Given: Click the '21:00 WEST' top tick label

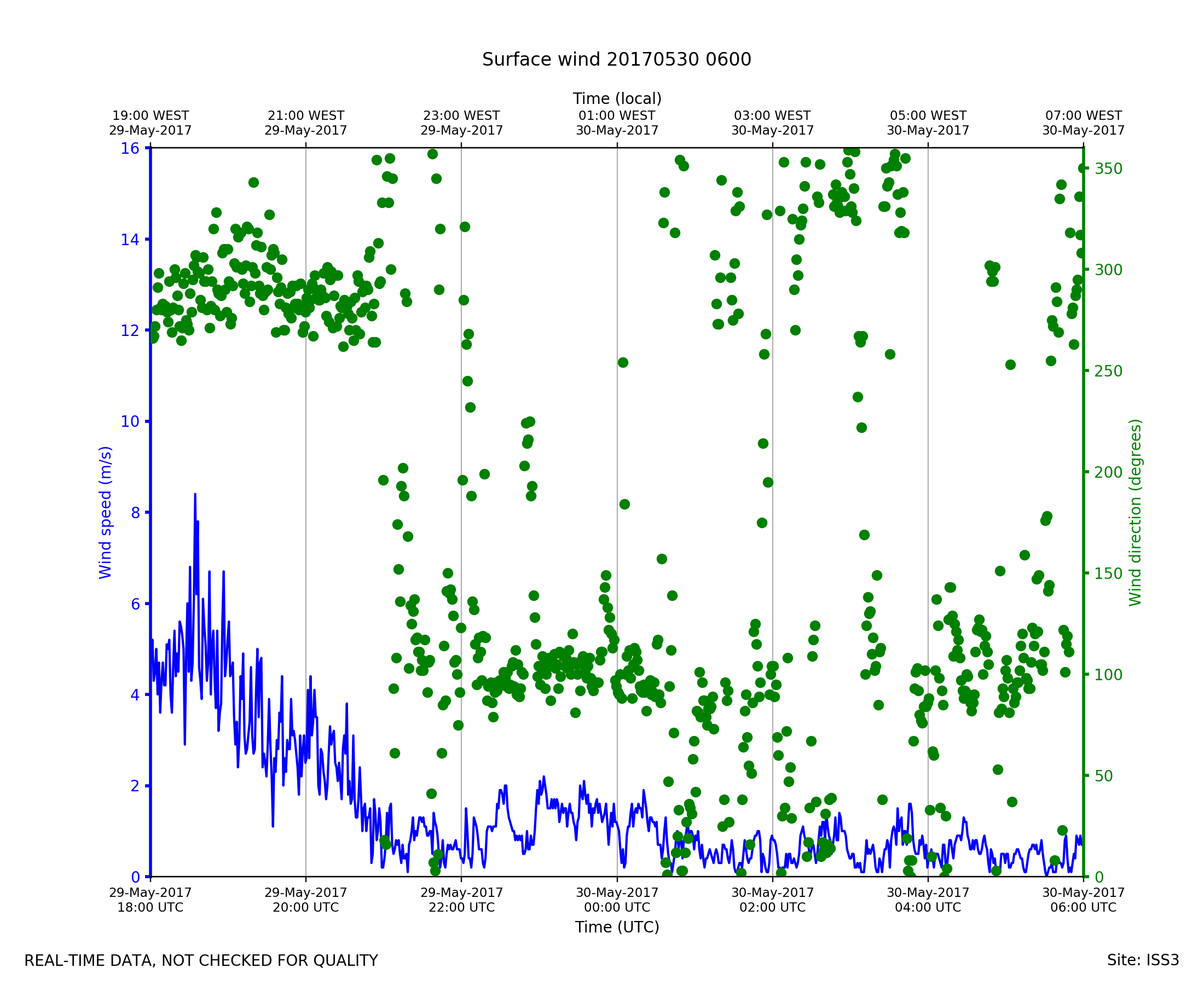Looking at the screenshot, I should [306, 116].
